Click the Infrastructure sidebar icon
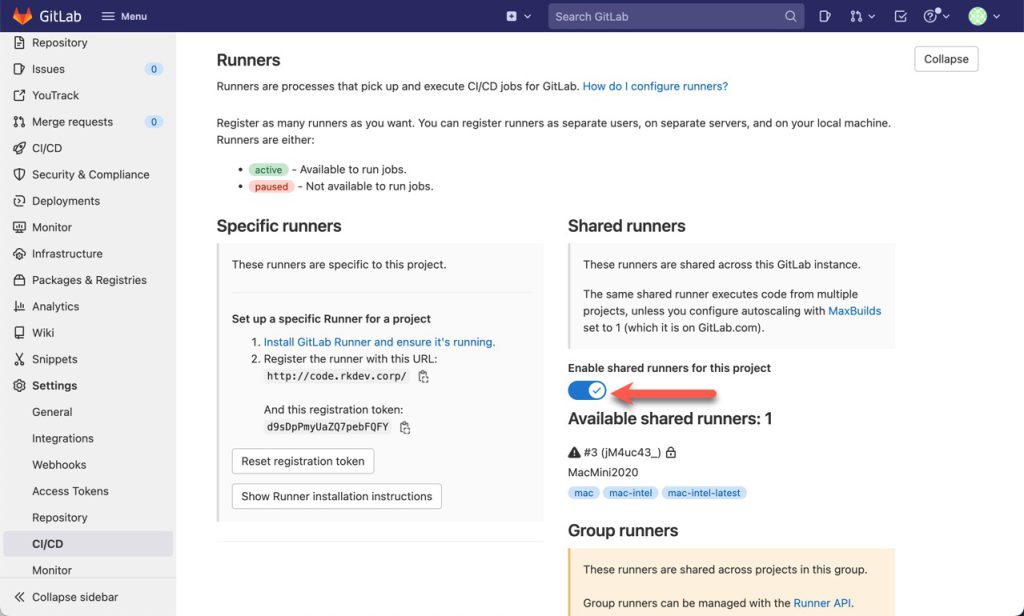The image size is (1024, 616). pos(19,253)
